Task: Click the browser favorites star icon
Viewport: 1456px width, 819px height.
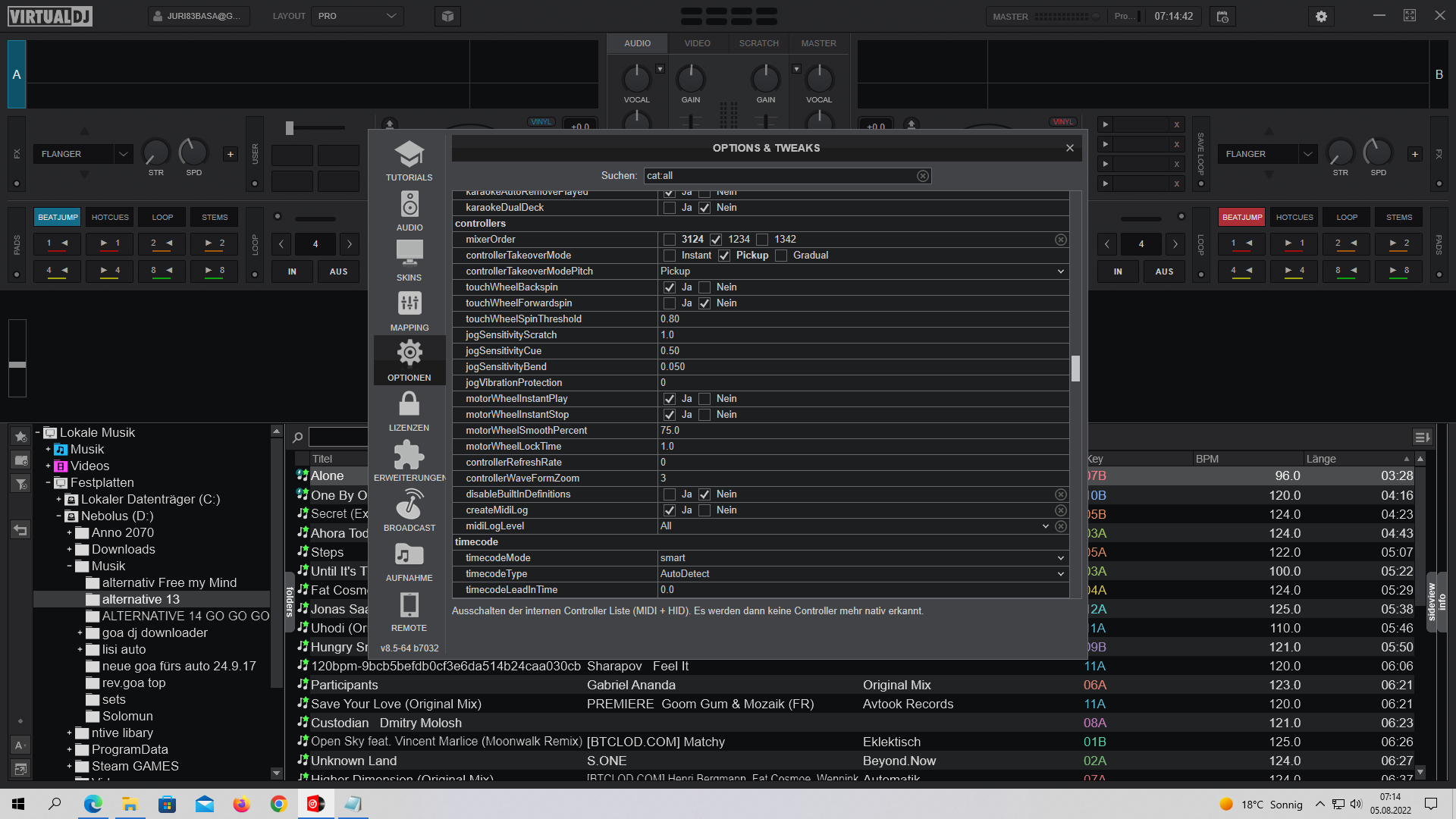Action: tap(20, 436)
